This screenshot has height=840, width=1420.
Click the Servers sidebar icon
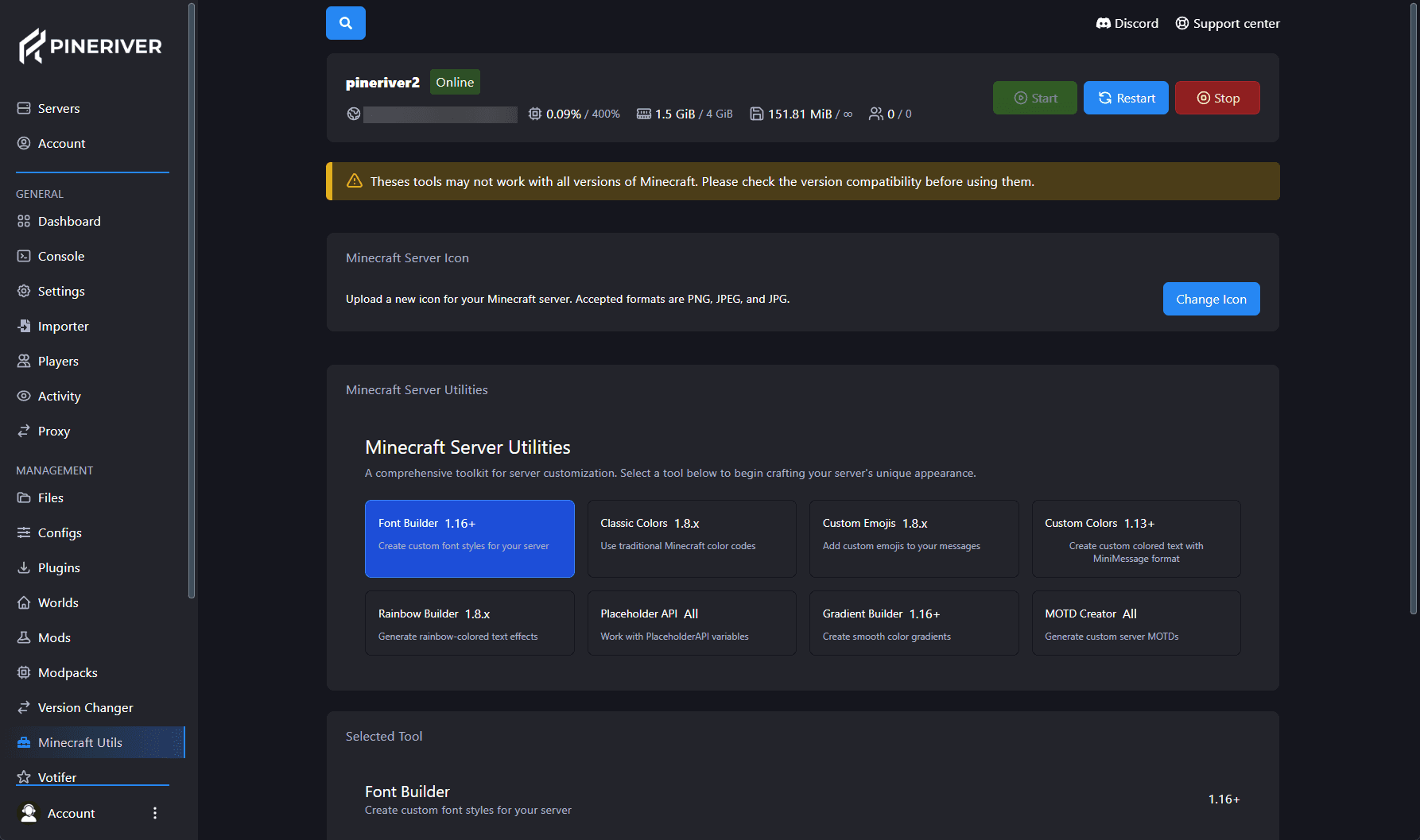(24, 108)
